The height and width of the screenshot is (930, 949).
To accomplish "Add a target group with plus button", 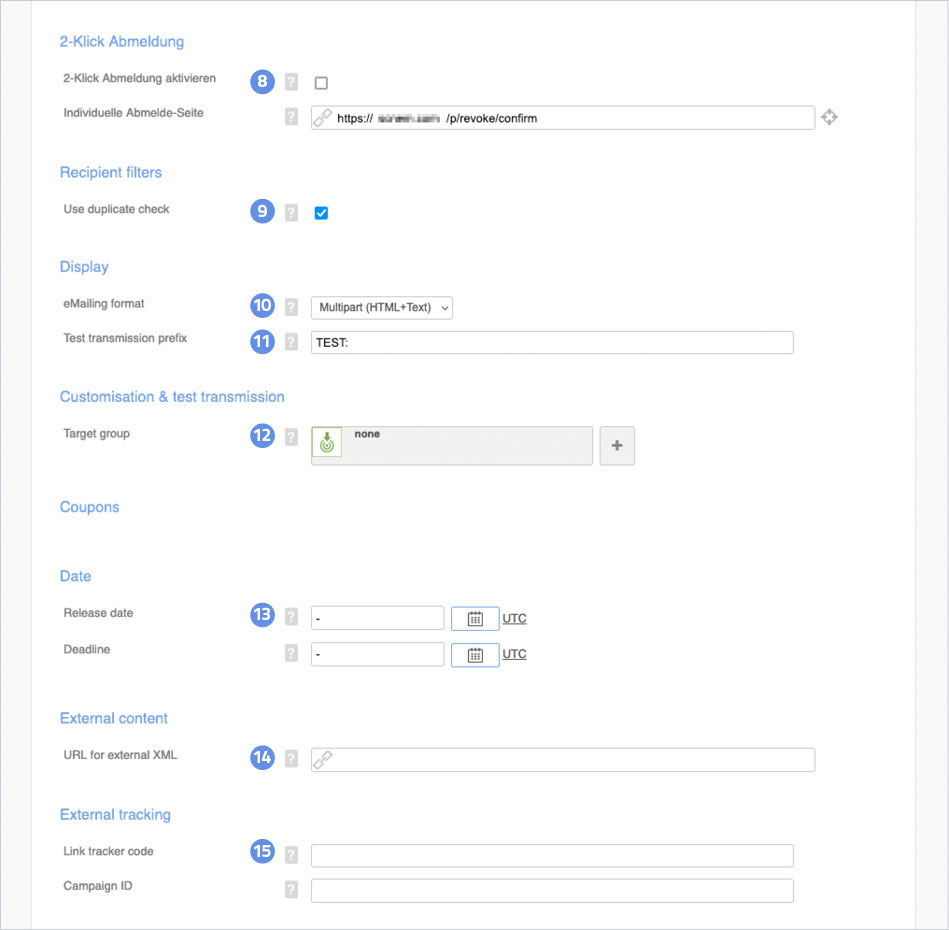I will [x=617, y=446].
